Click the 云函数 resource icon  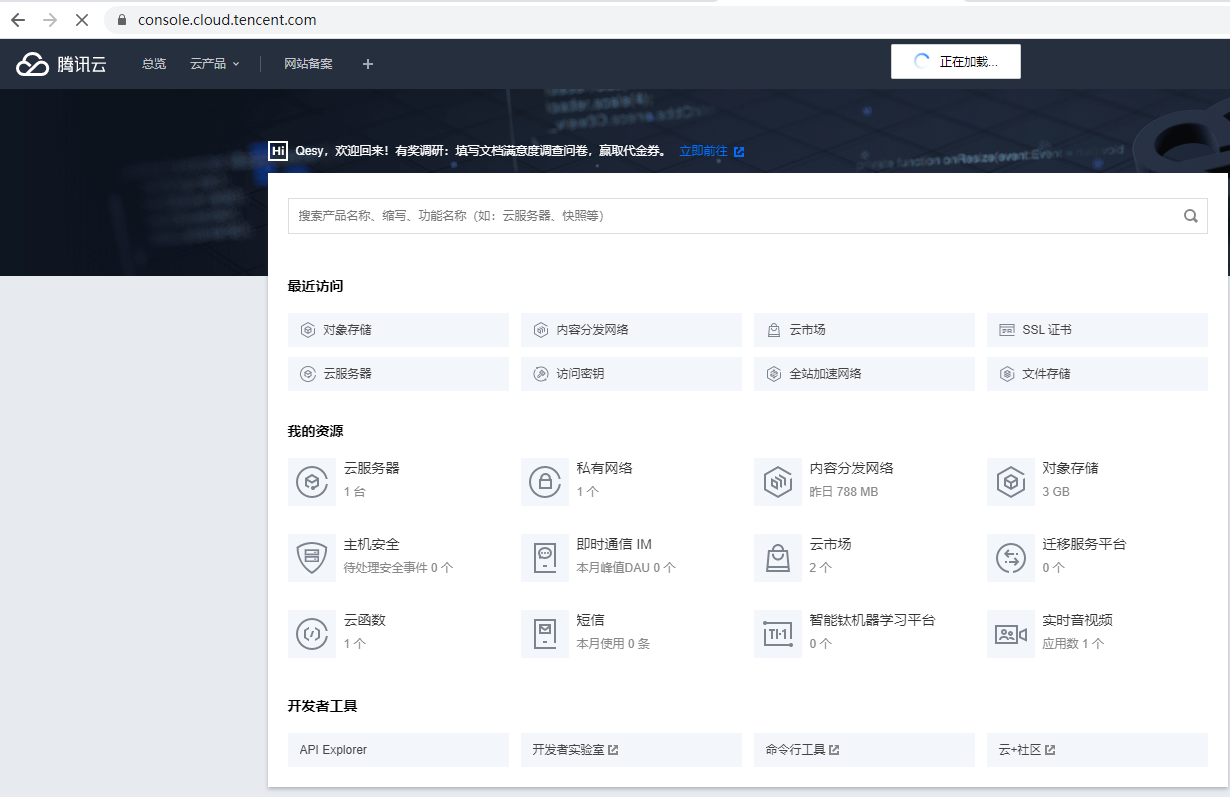tap(312, 634)
